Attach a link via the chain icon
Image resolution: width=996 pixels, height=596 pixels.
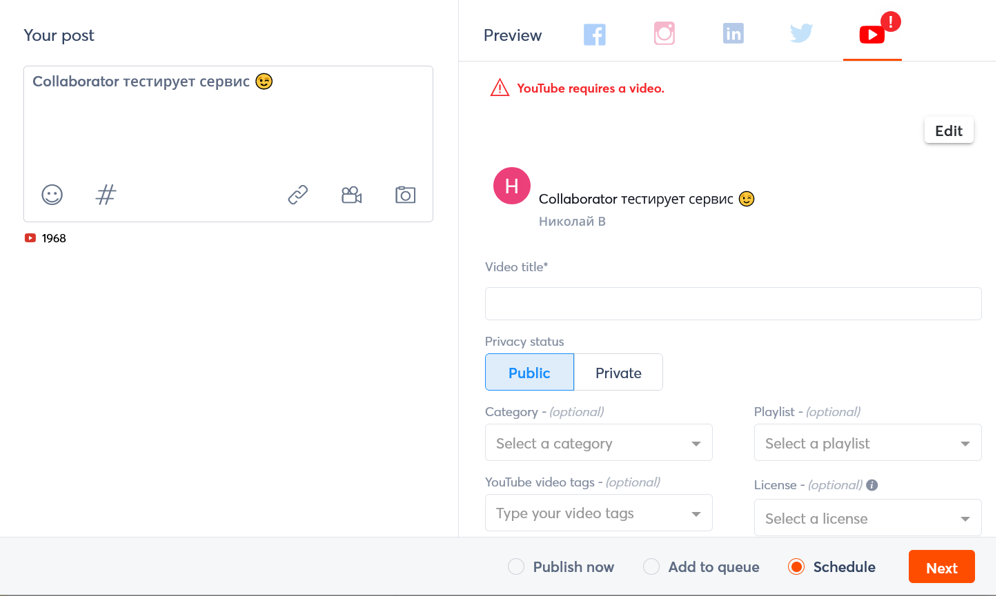(x=297, y=195)
